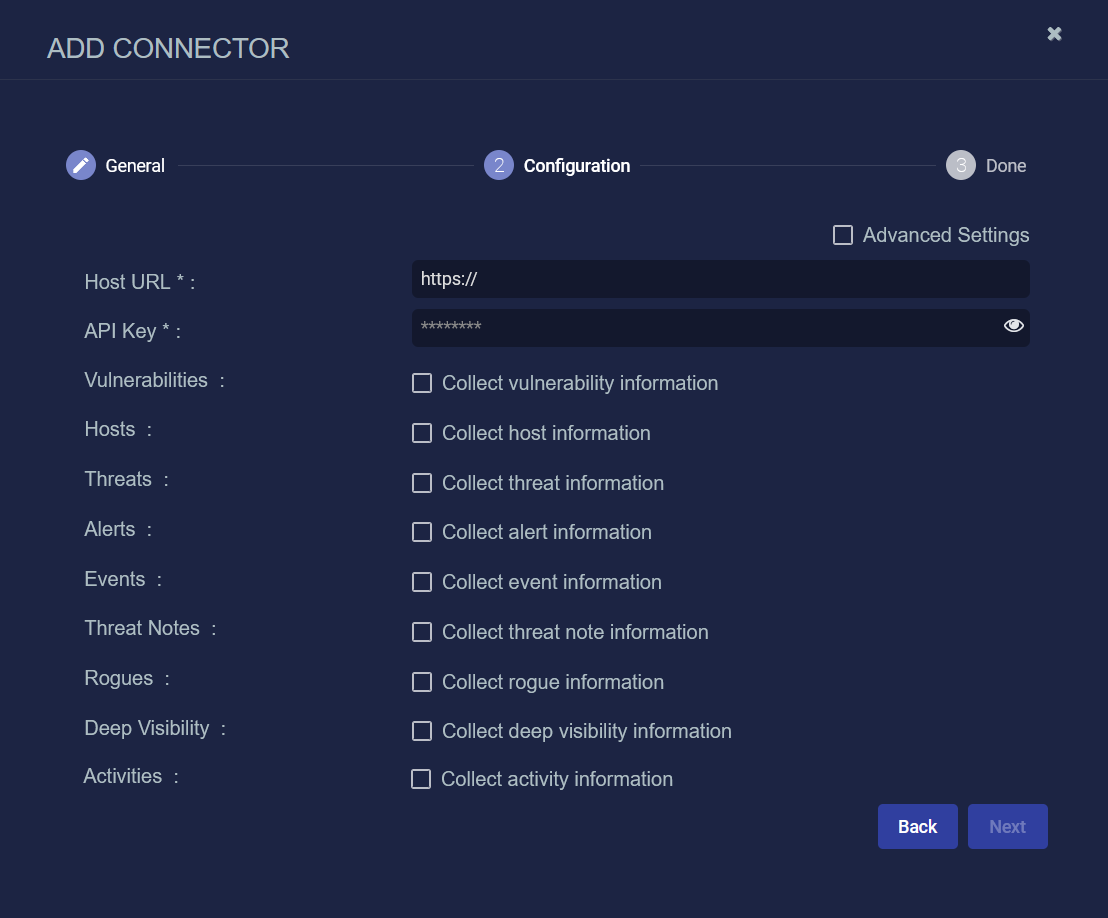Screen dimensions: 1108x918
Task: Check Collect threat note information
Action: pos(422,632)
